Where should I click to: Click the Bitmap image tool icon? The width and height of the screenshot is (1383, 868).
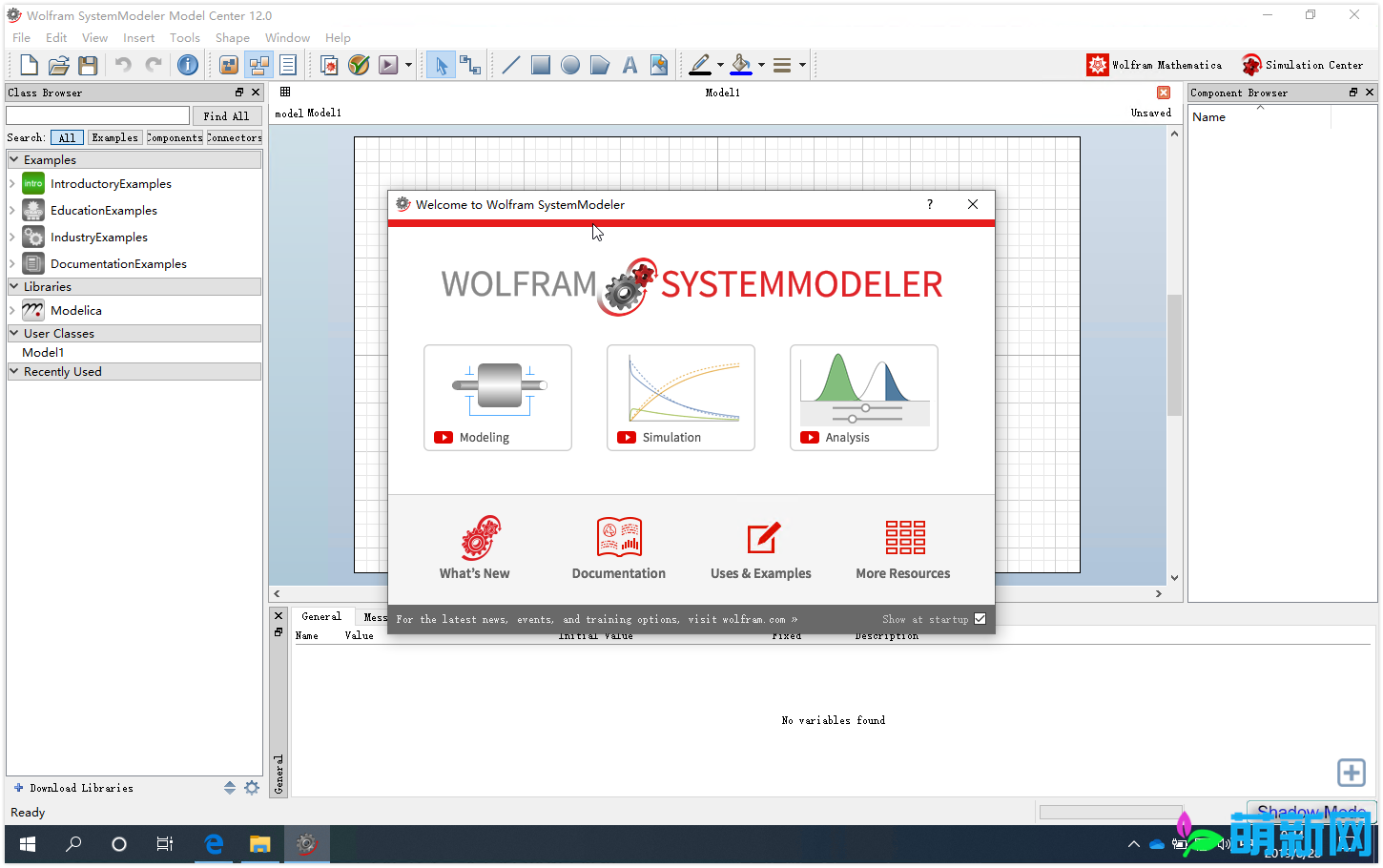point(659,64)
